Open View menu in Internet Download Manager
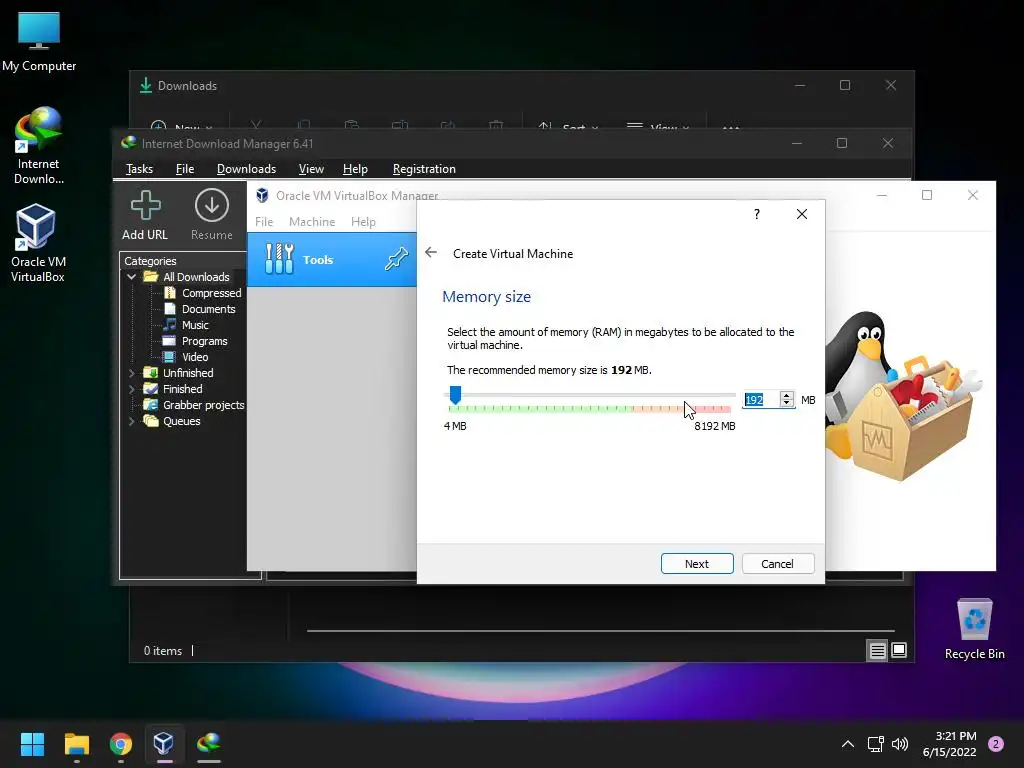Viewport: 1024px width, 768px height. pos(311,168)
